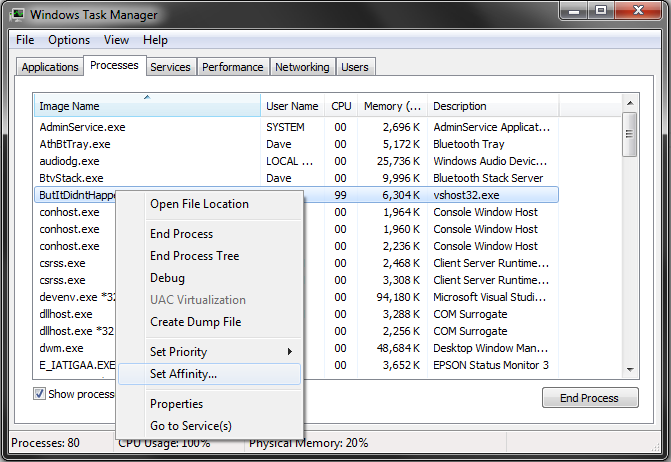671x462 pixels.
Task: Select the dllhost.exe *32 process
Action: click(x=77, y=331)
